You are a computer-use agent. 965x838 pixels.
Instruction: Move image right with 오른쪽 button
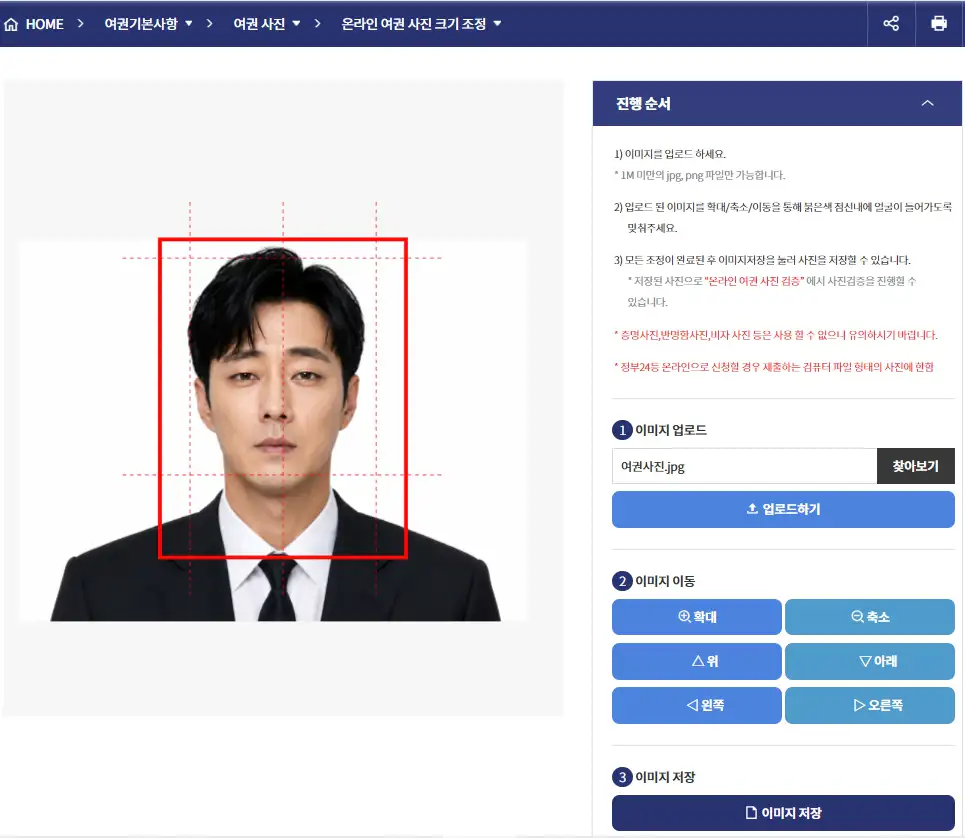[x=870, y=705]
